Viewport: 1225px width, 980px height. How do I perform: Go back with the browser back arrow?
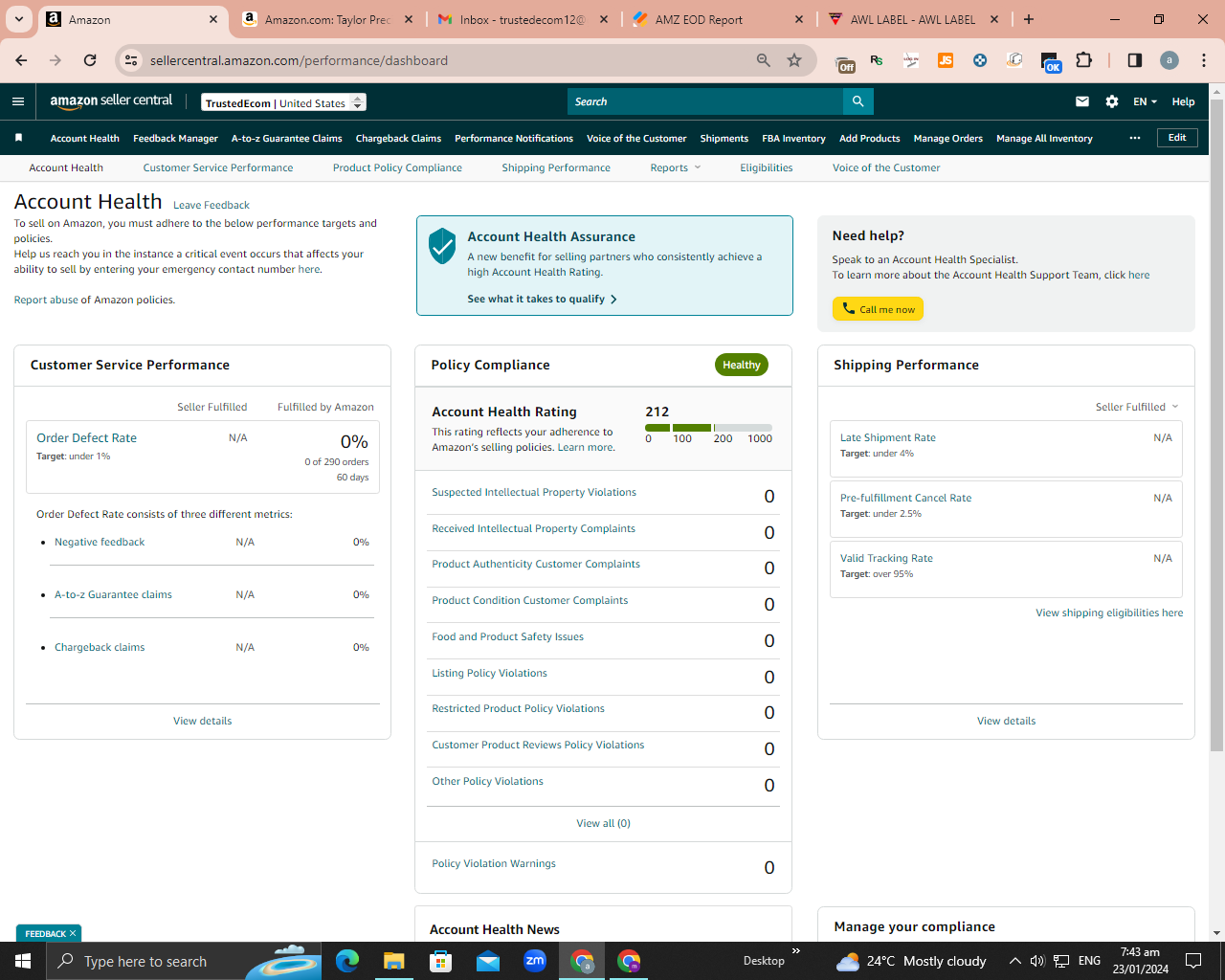click(x=21, y=60)
